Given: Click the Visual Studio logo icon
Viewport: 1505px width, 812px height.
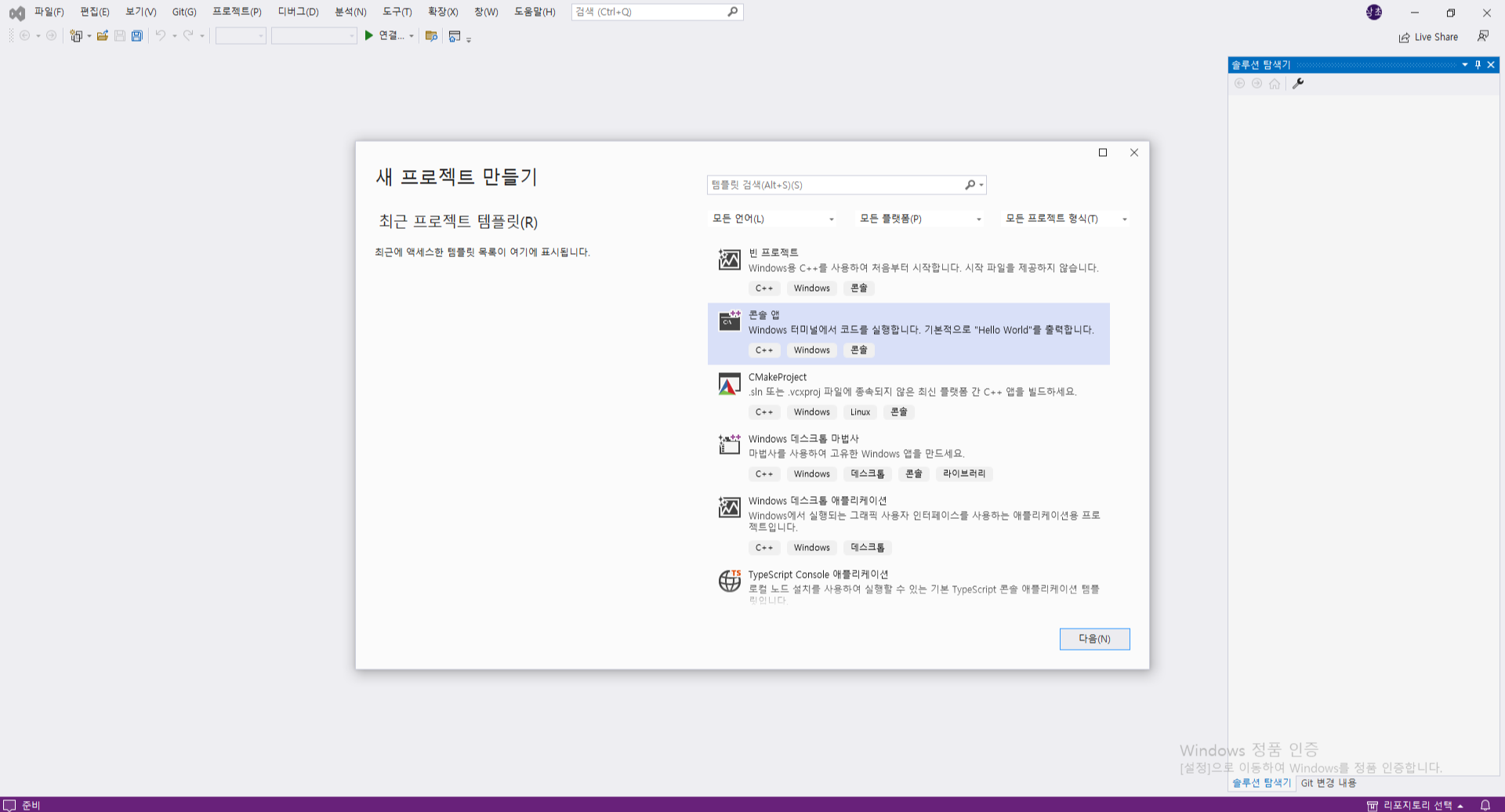Looking at the screenshot, I should tap(16, 13).
